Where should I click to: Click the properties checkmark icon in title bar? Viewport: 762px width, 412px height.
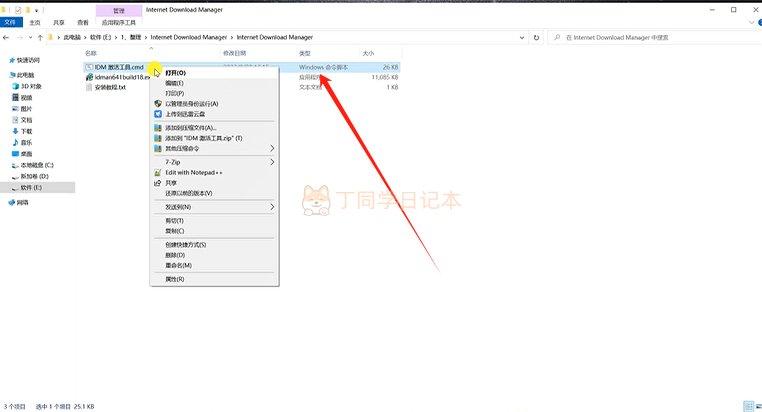(18, 10)
